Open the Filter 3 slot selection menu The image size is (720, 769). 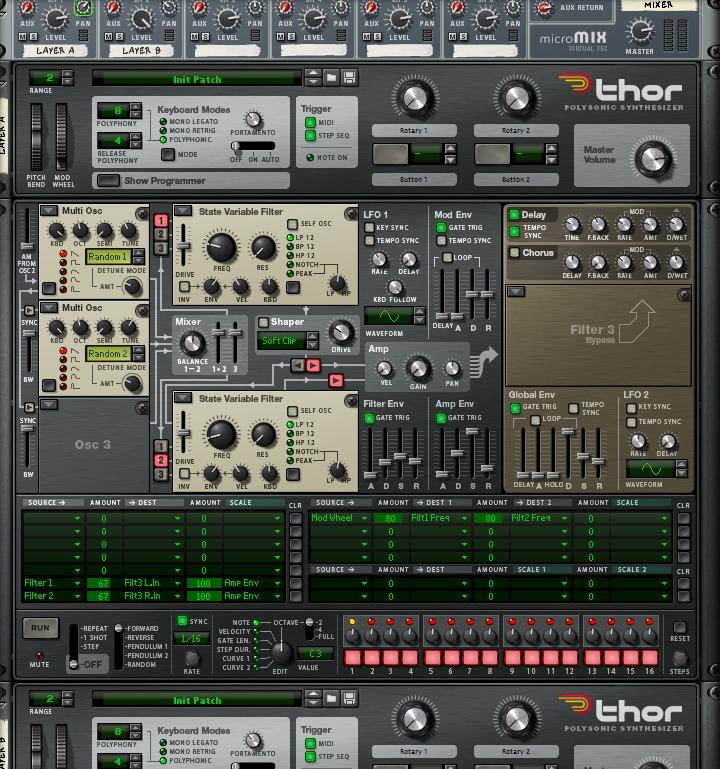(516, 291)
